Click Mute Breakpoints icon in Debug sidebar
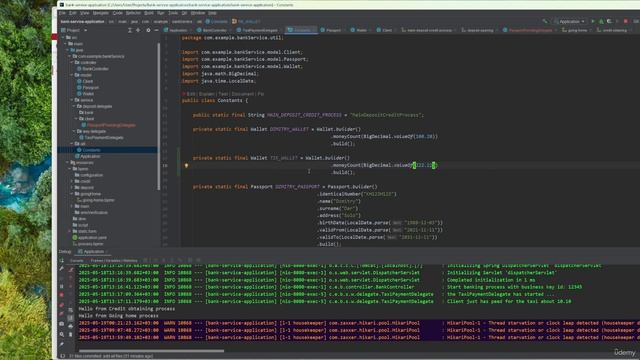This screenshot has height=360, width=640. pyautogui.click(x=62, y=313)
